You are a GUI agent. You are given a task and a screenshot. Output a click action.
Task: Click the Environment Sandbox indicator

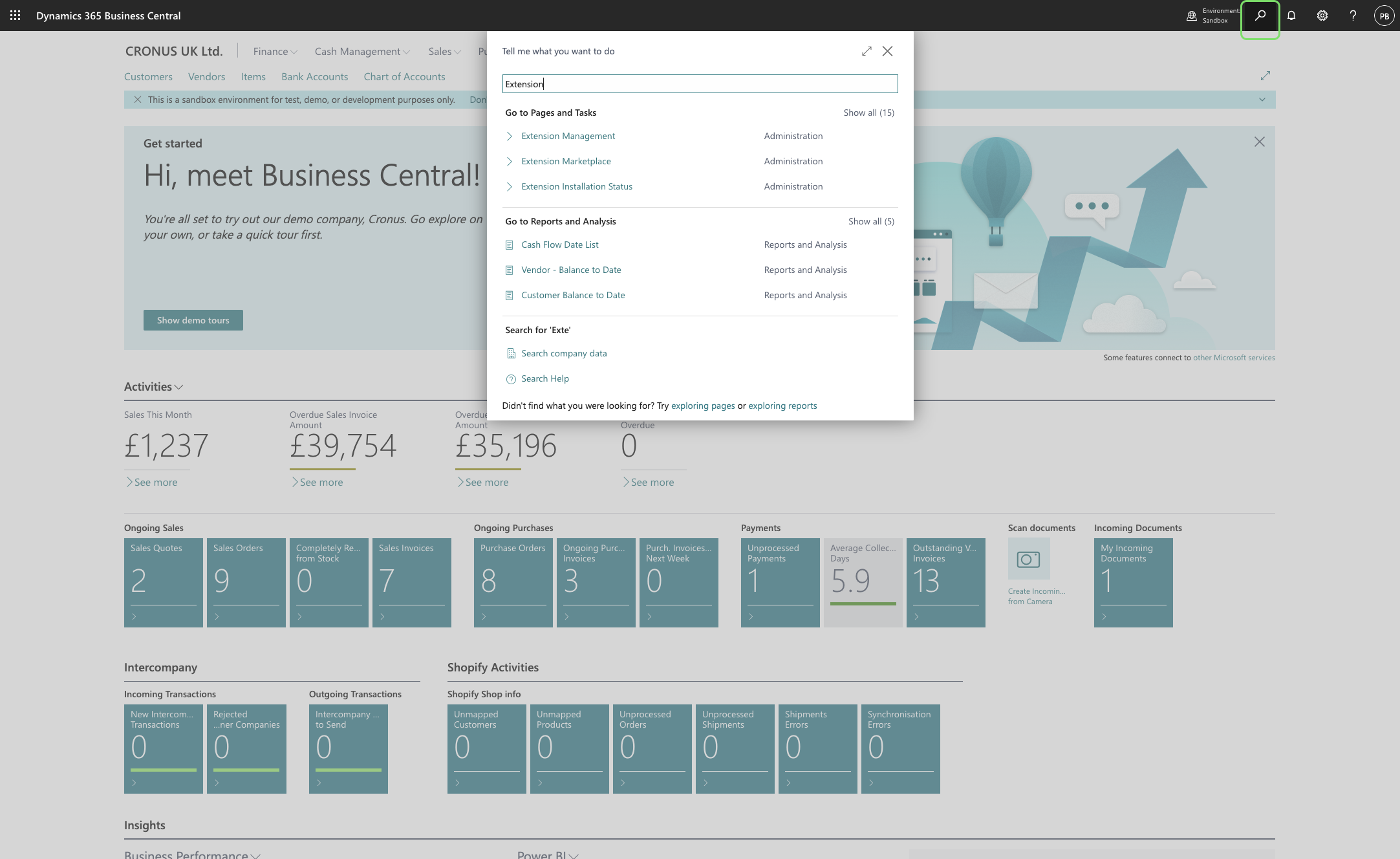(x=1213, y=16)
